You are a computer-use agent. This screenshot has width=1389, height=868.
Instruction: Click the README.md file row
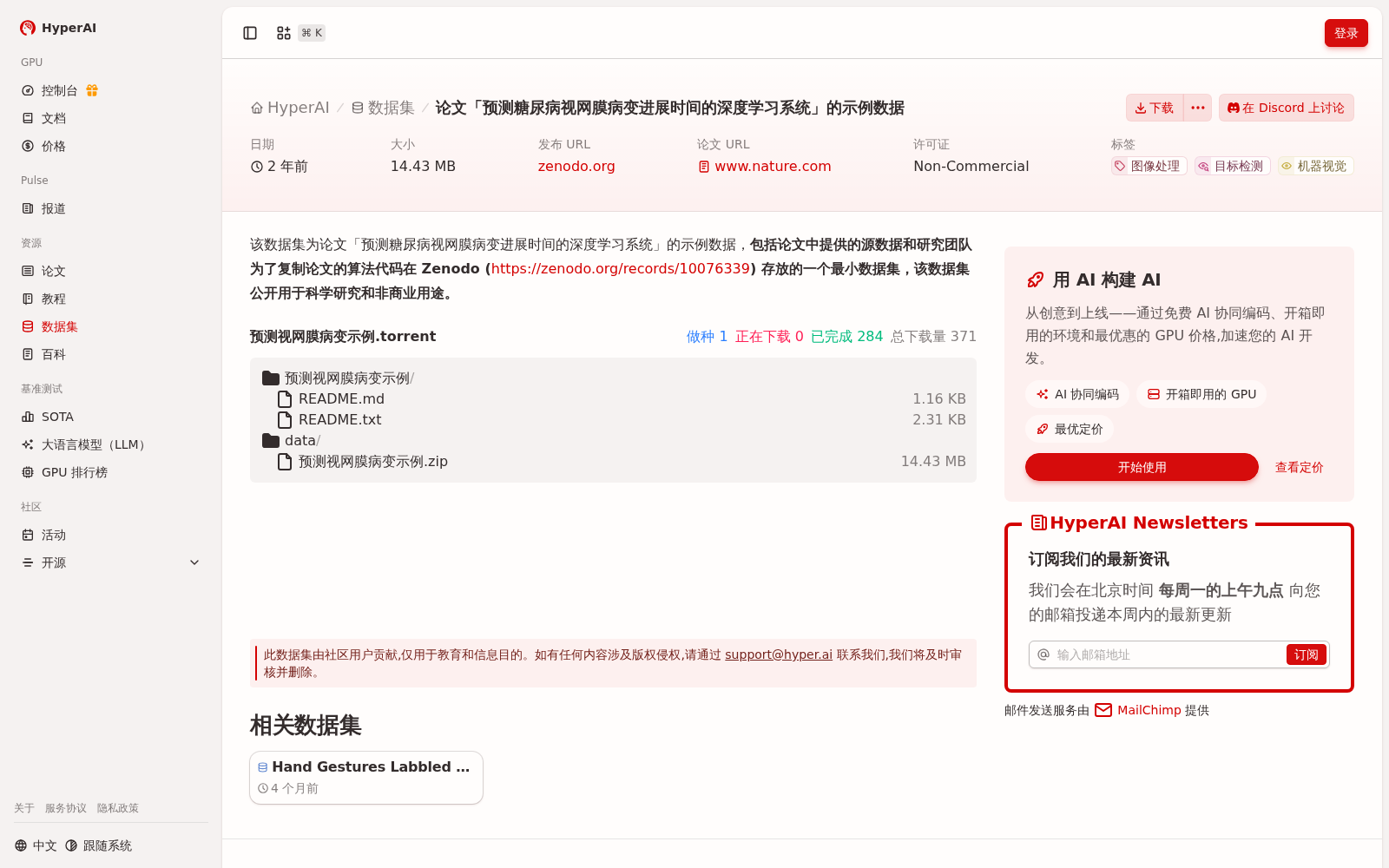[613, 399]
